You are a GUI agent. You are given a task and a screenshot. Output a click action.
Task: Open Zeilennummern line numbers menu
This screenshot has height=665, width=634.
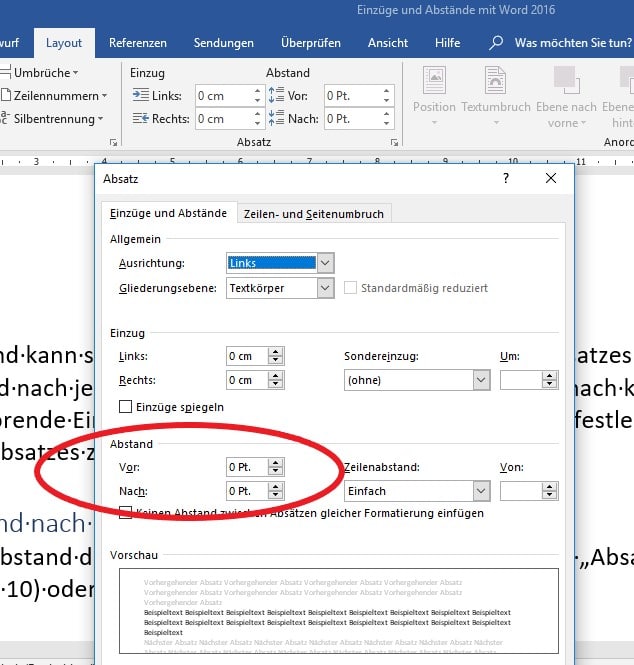pyautogui.click(x=56, y=96)
